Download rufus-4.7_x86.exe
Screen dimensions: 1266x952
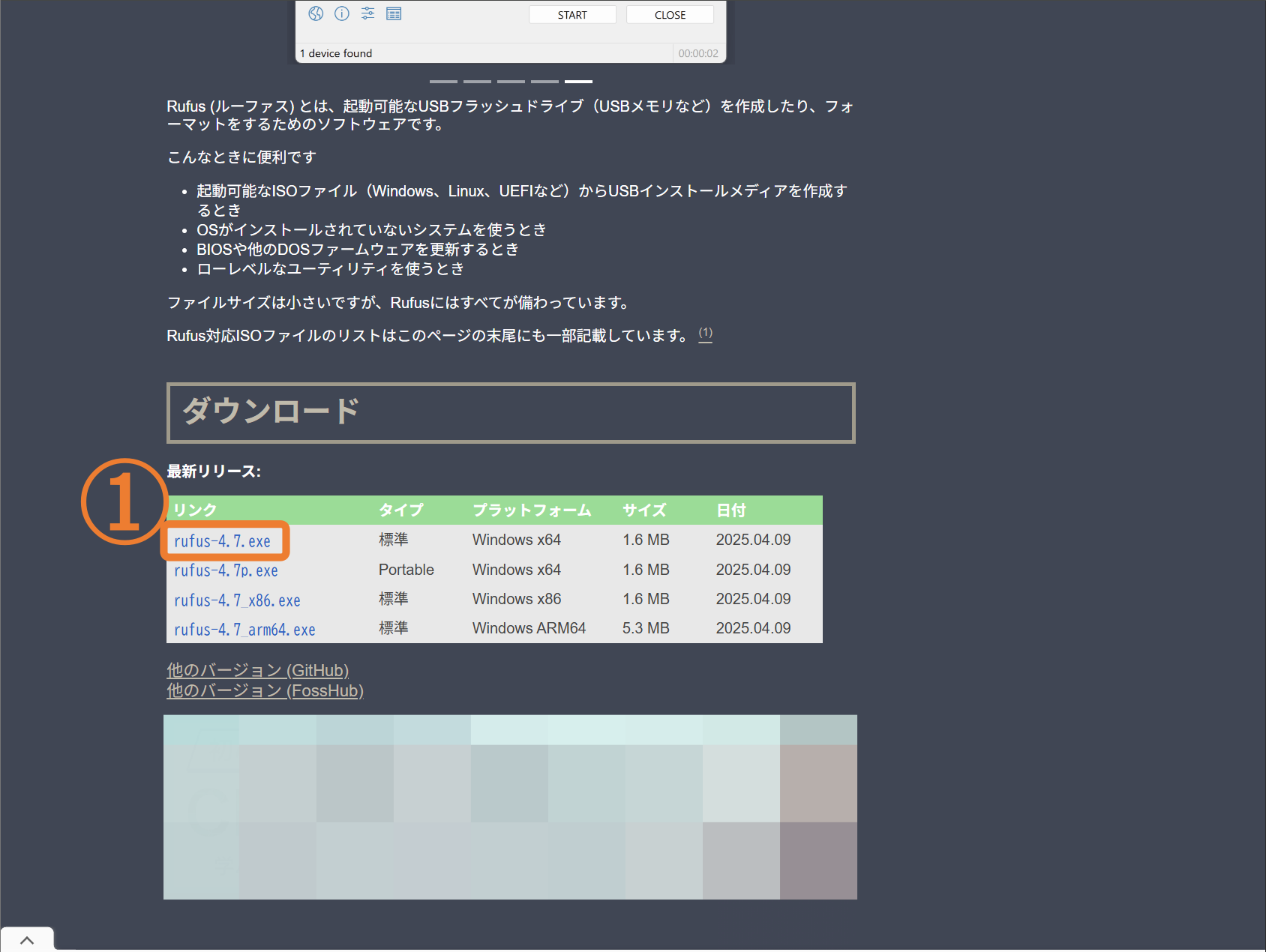237,600
